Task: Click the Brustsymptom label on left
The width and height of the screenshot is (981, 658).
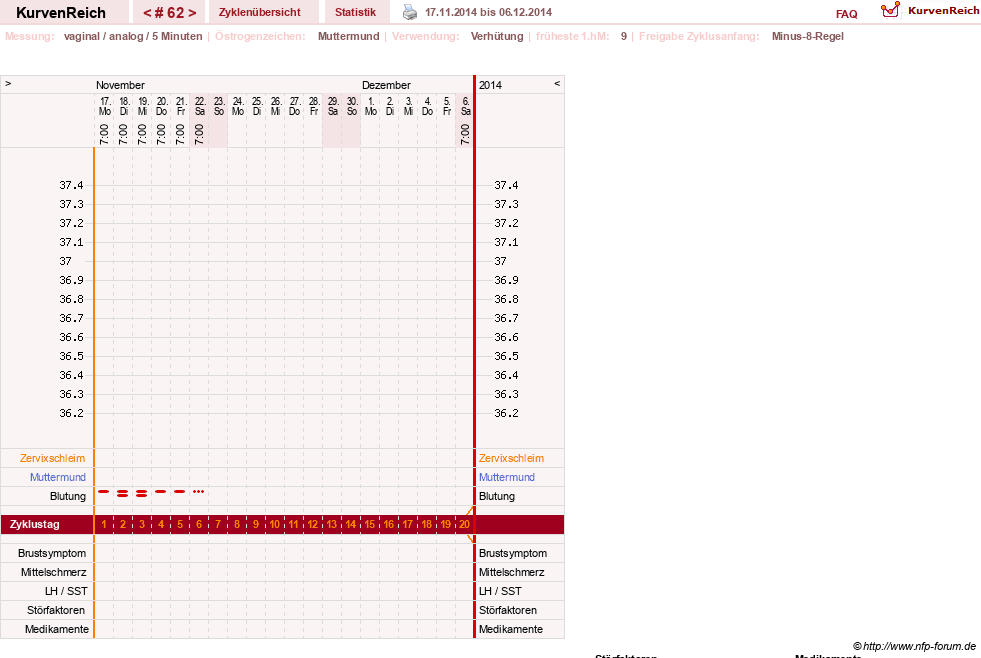Action: click(x=52, y=554)
